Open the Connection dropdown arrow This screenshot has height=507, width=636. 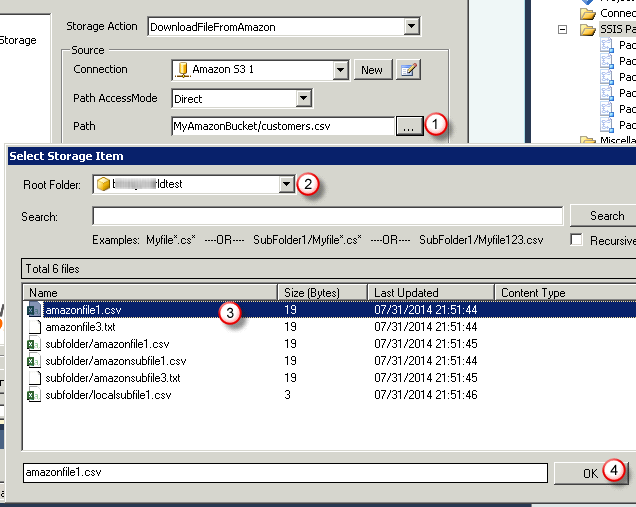tap(340, 70)
